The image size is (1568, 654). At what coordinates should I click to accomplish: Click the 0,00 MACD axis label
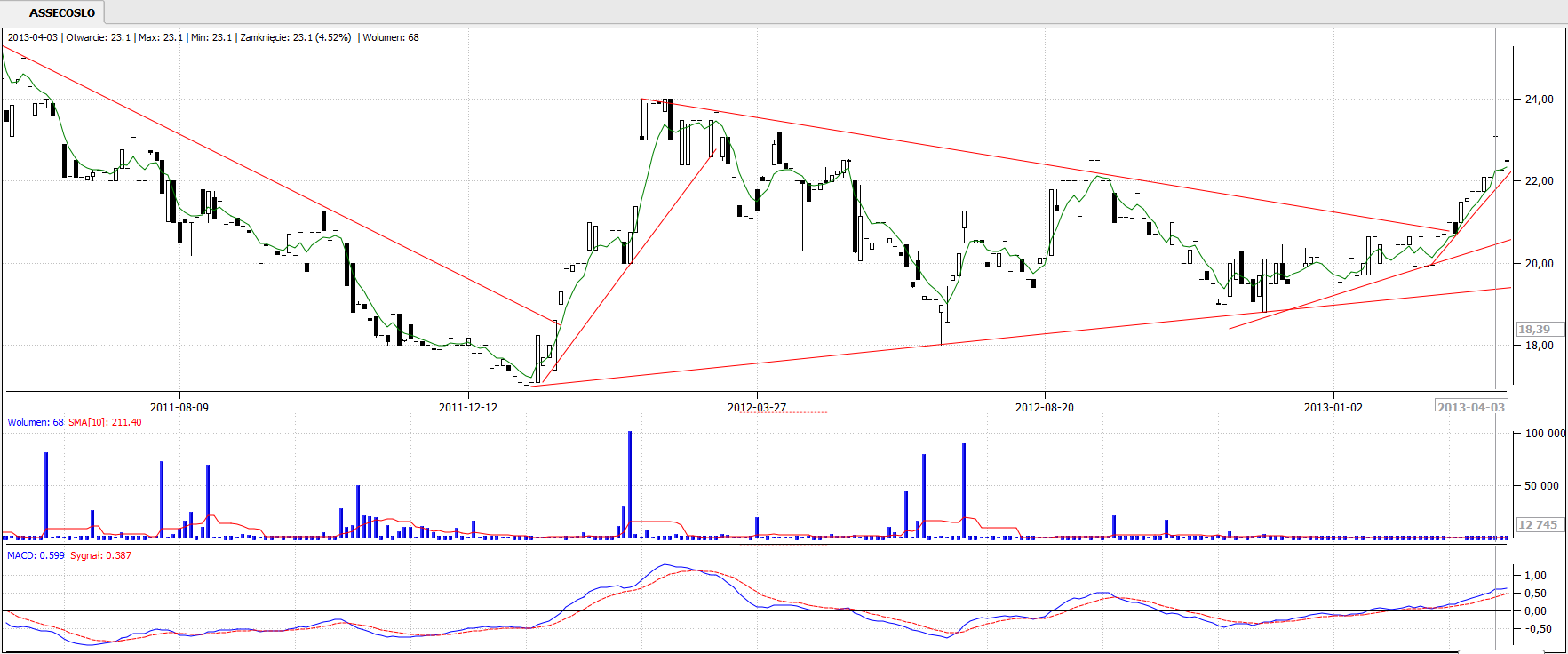pos(1536,611)
